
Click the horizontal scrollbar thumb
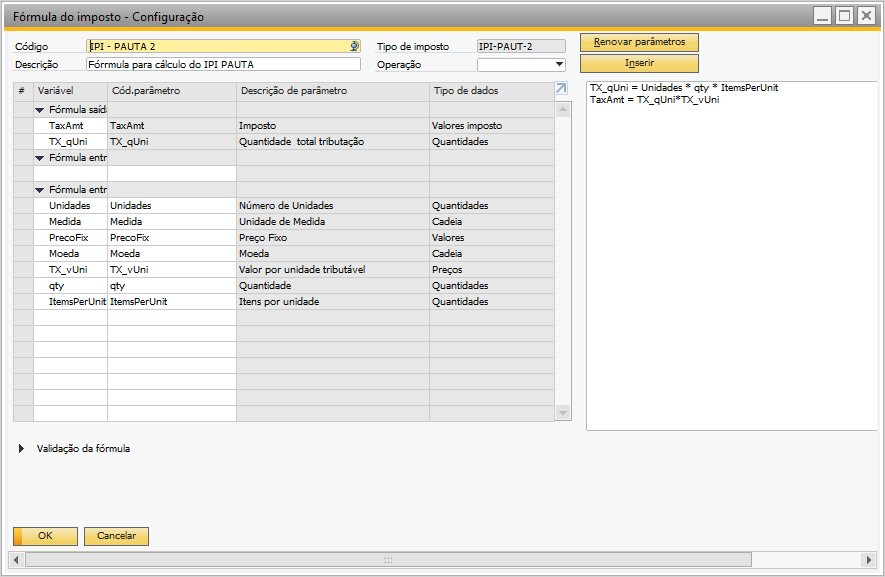click(388, 559)
